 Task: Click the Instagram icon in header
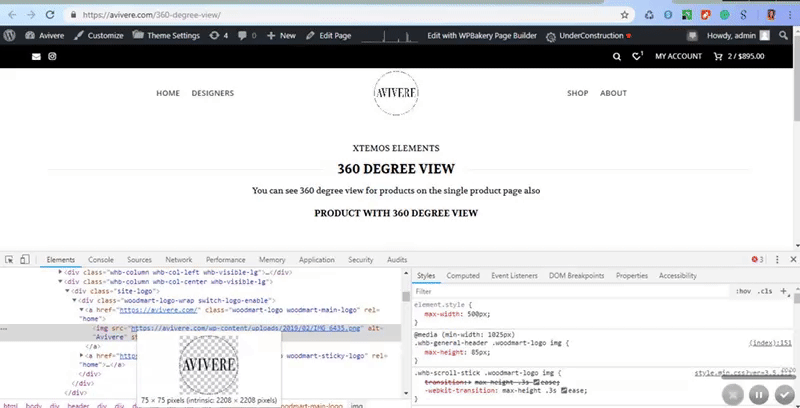(x=52, y=56)
